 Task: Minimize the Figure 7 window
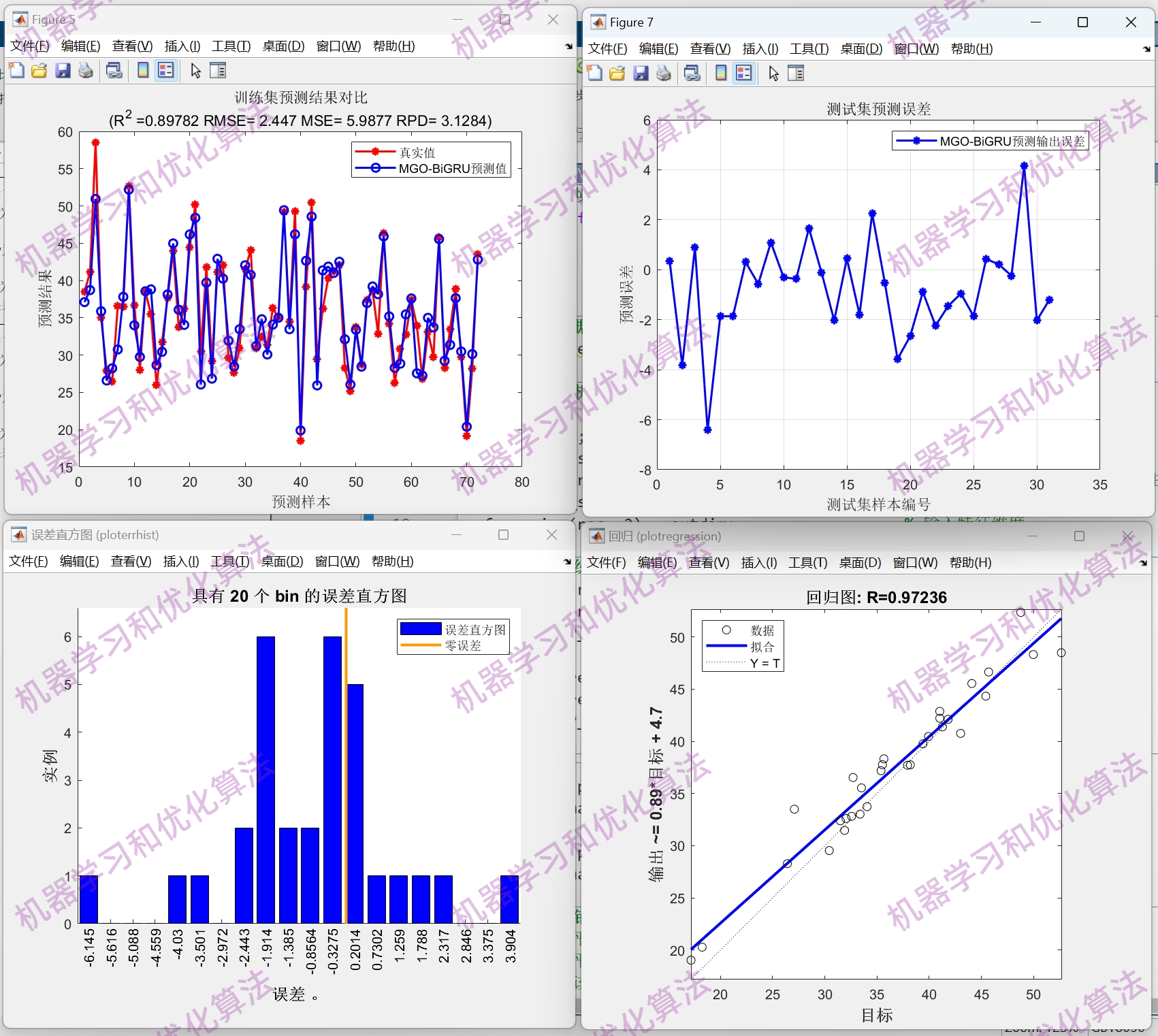[1035, 22]
